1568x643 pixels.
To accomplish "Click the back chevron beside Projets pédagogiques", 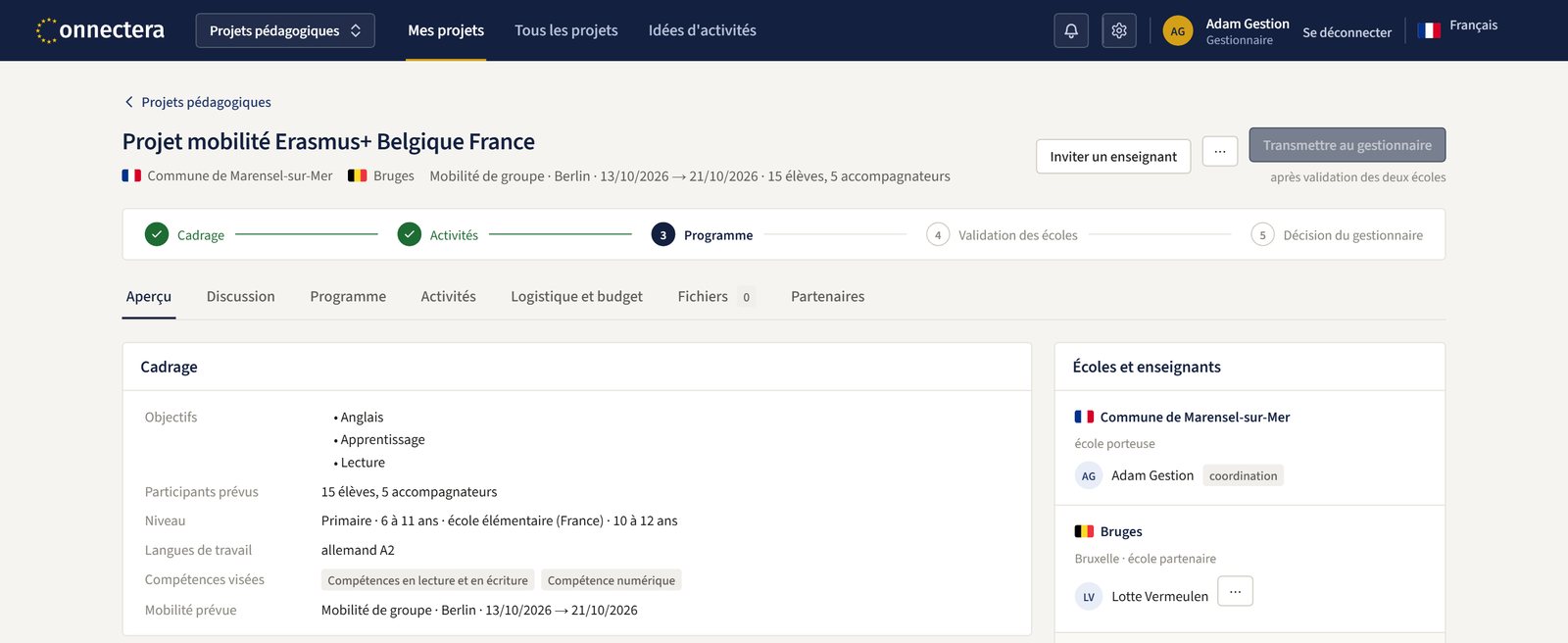I will [128, 102].
